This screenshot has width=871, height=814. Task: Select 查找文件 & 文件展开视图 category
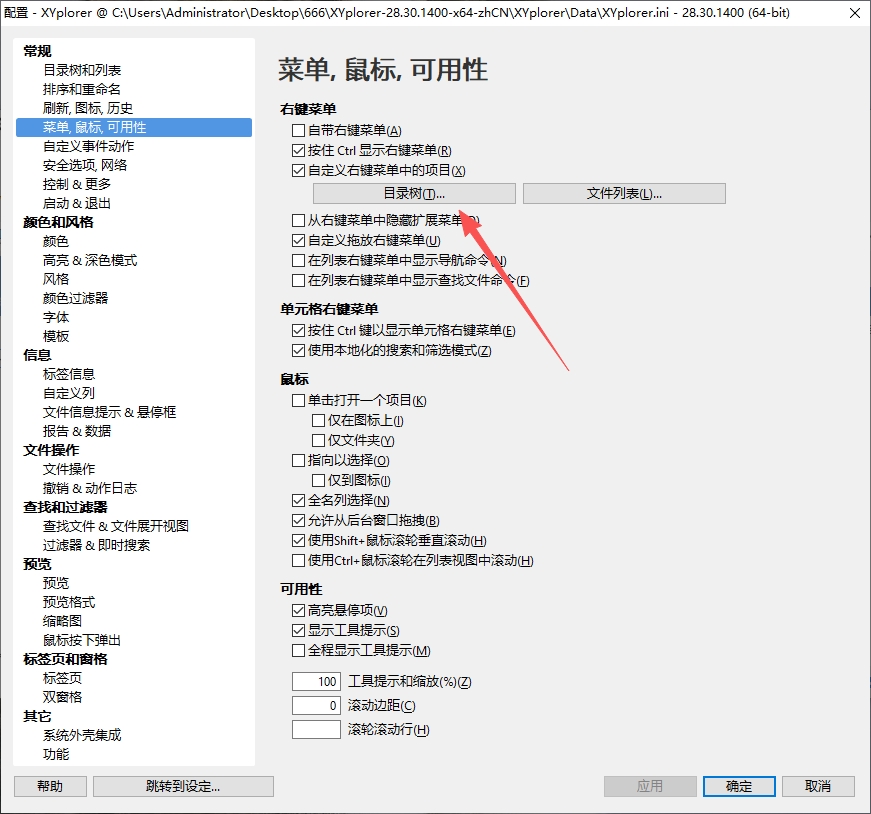tap(116, 526)
